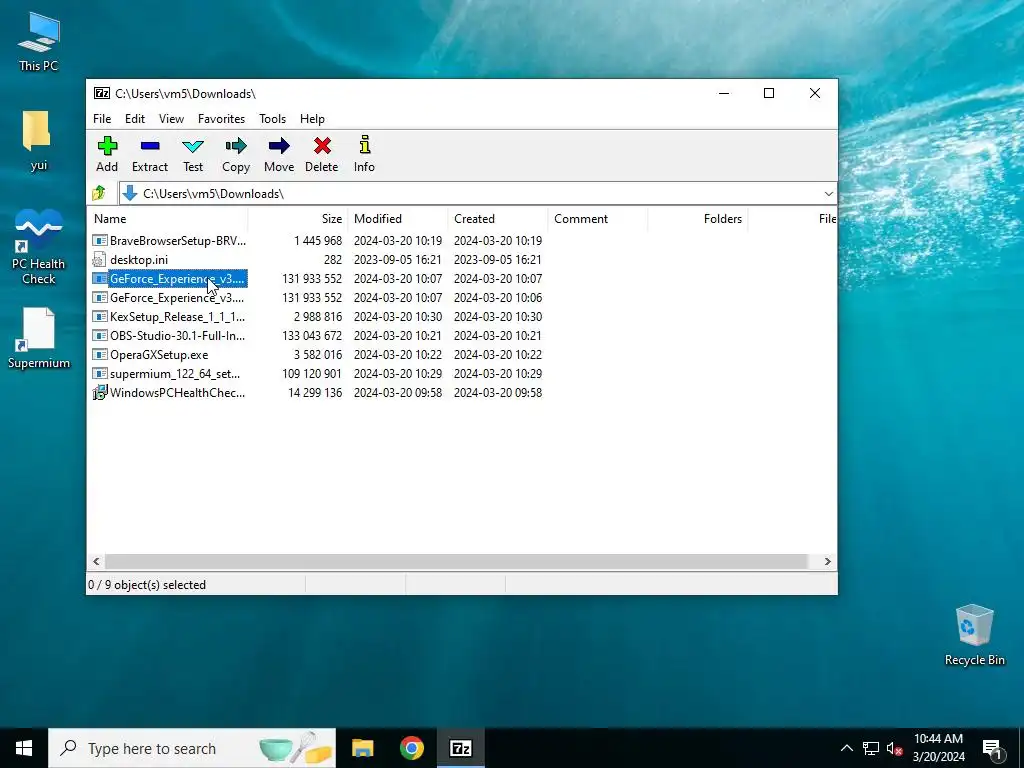Click the 7z icon in title bar

click(x=102, y=93)
